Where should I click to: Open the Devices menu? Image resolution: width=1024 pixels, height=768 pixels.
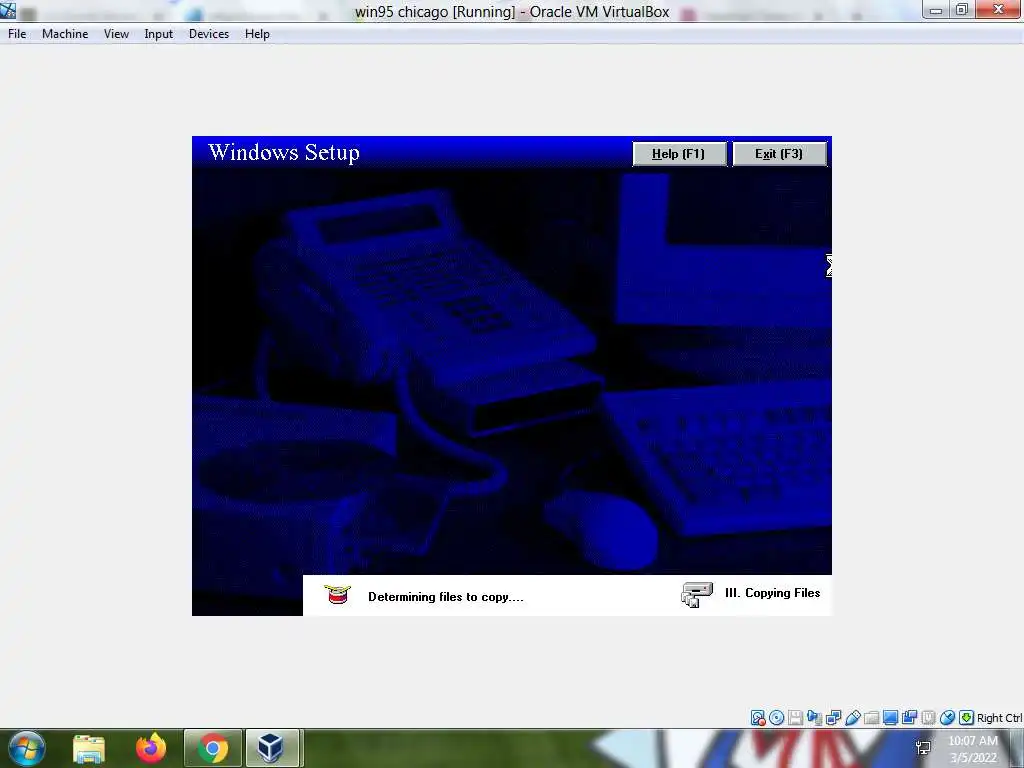pos(209,34)
